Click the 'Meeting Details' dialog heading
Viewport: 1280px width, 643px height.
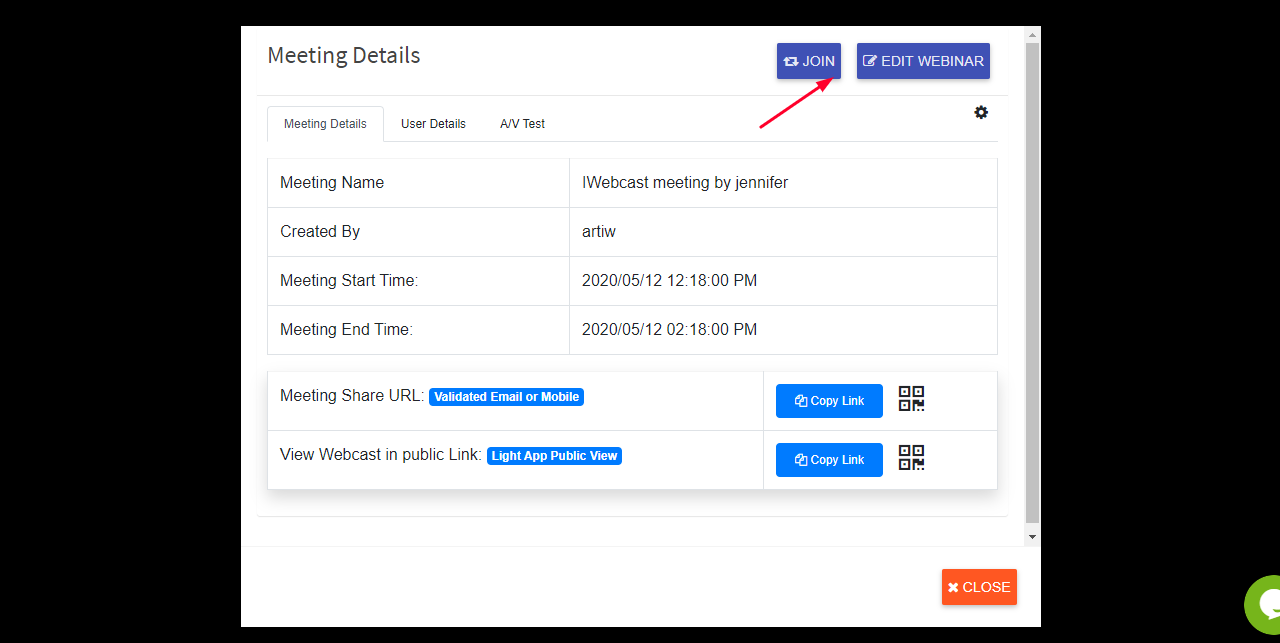[x=344, y=55]
